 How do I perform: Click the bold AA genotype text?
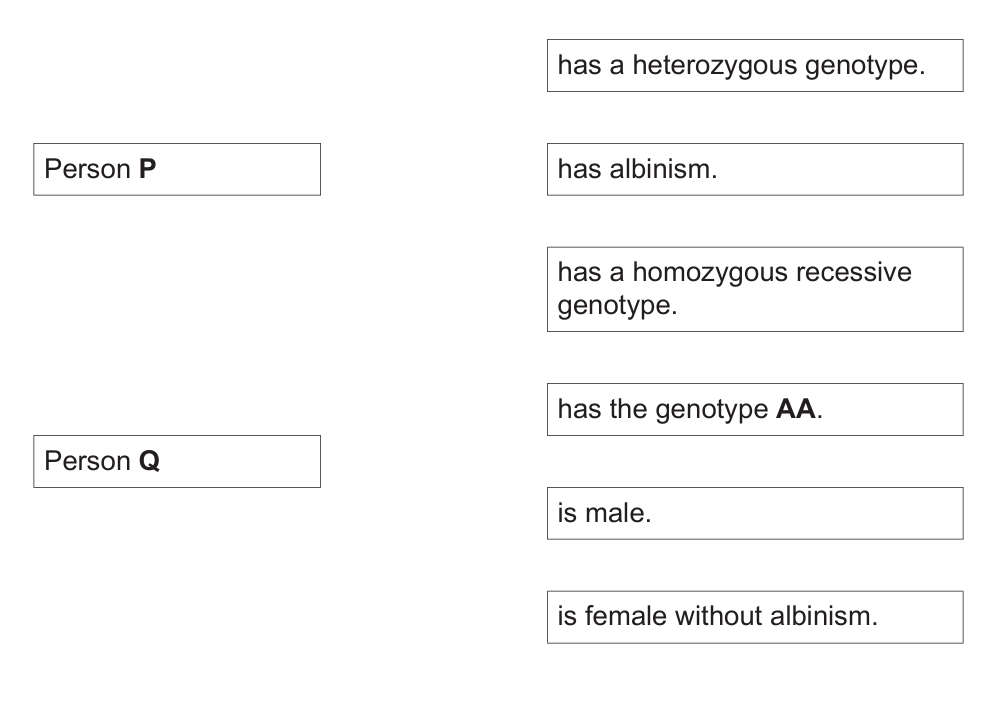[x=796, y=410]
